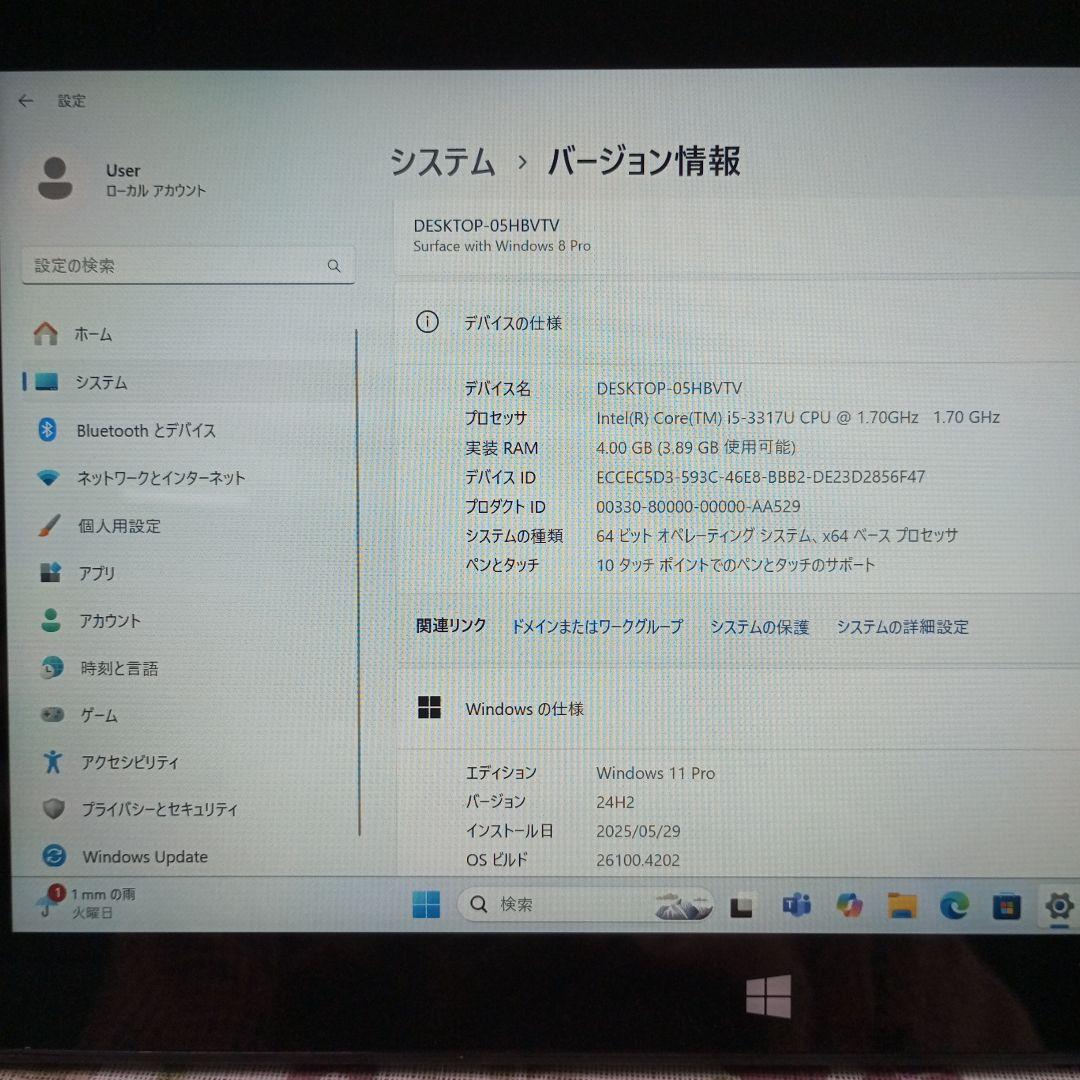
Task: Open the User local account profile
Action: [x=121, y=179]
